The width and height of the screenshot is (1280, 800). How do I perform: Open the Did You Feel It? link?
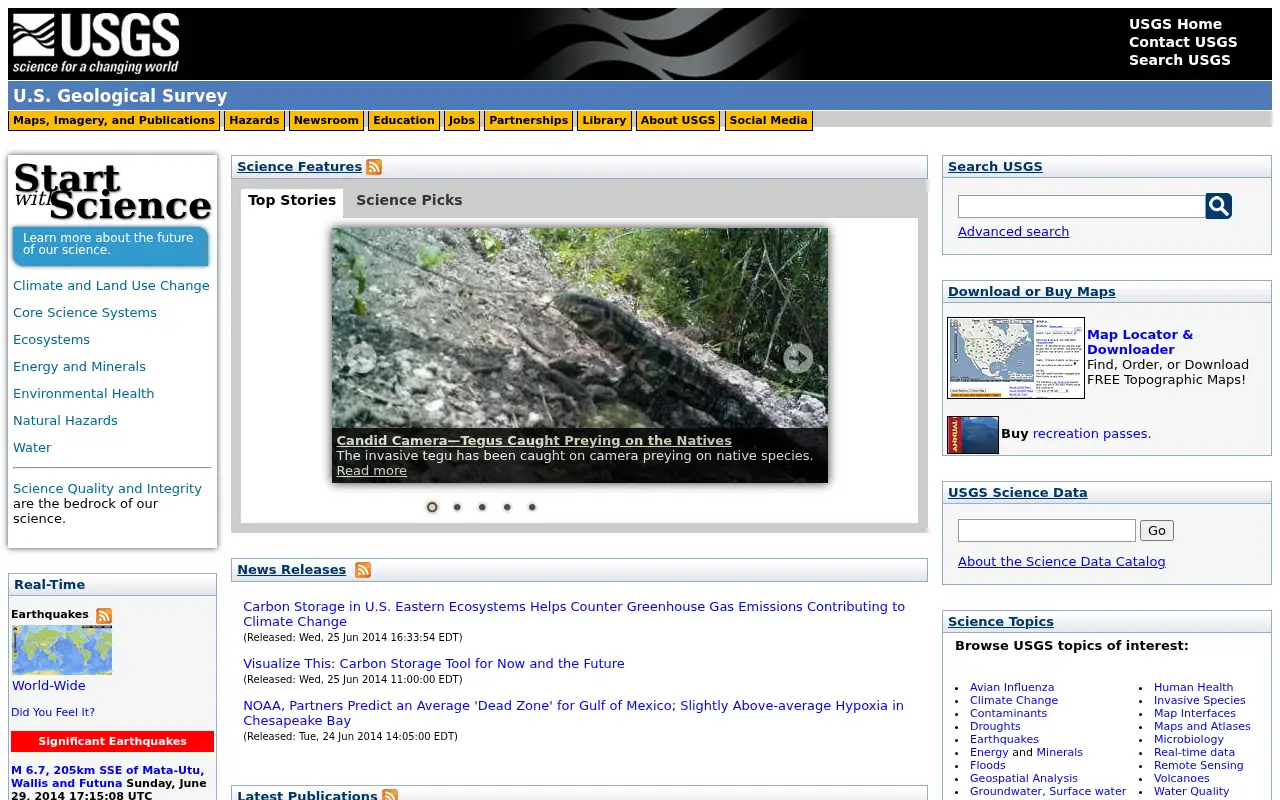tap(53, 713)
